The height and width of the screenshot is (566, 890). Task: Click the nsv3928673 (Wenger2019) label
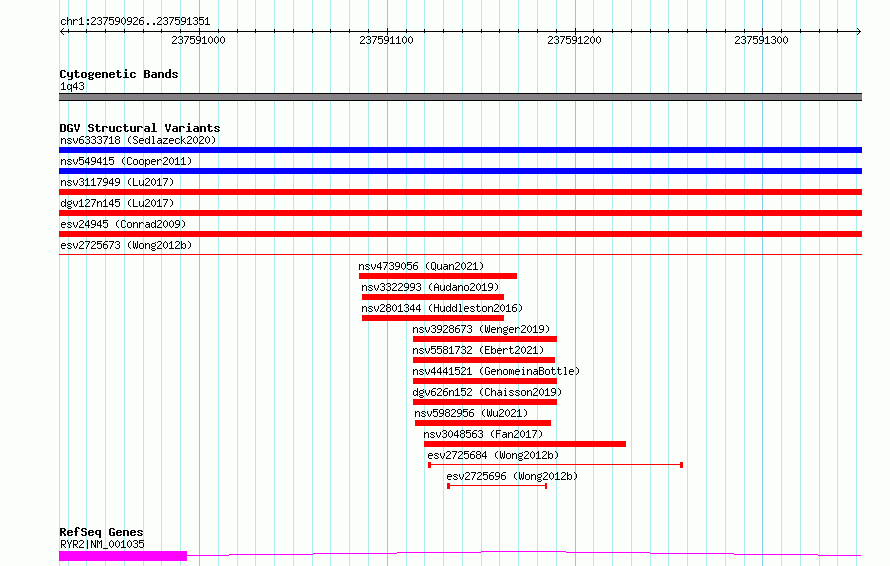481,329
